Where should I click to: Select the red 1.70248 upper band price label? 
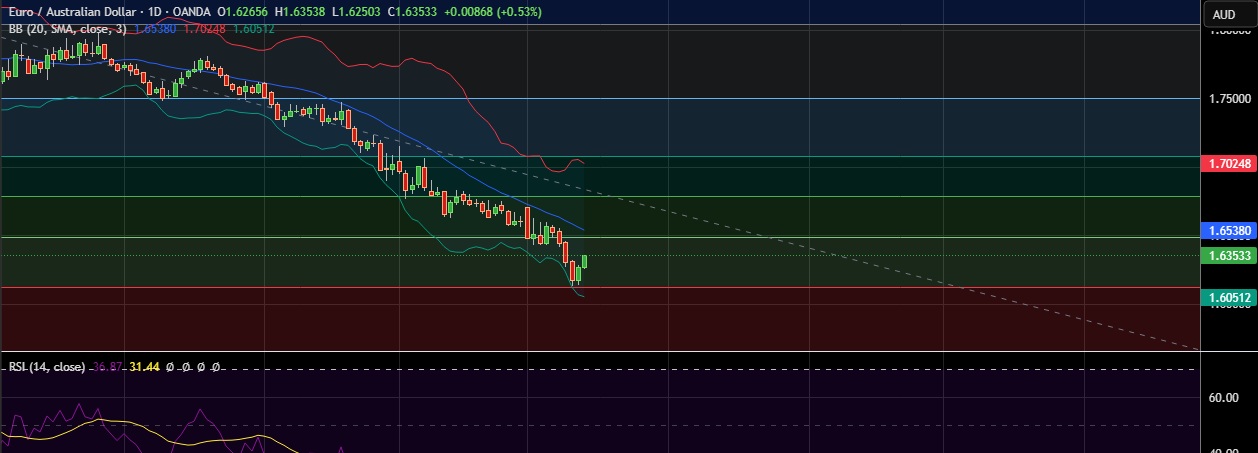tap(1228, 163)
